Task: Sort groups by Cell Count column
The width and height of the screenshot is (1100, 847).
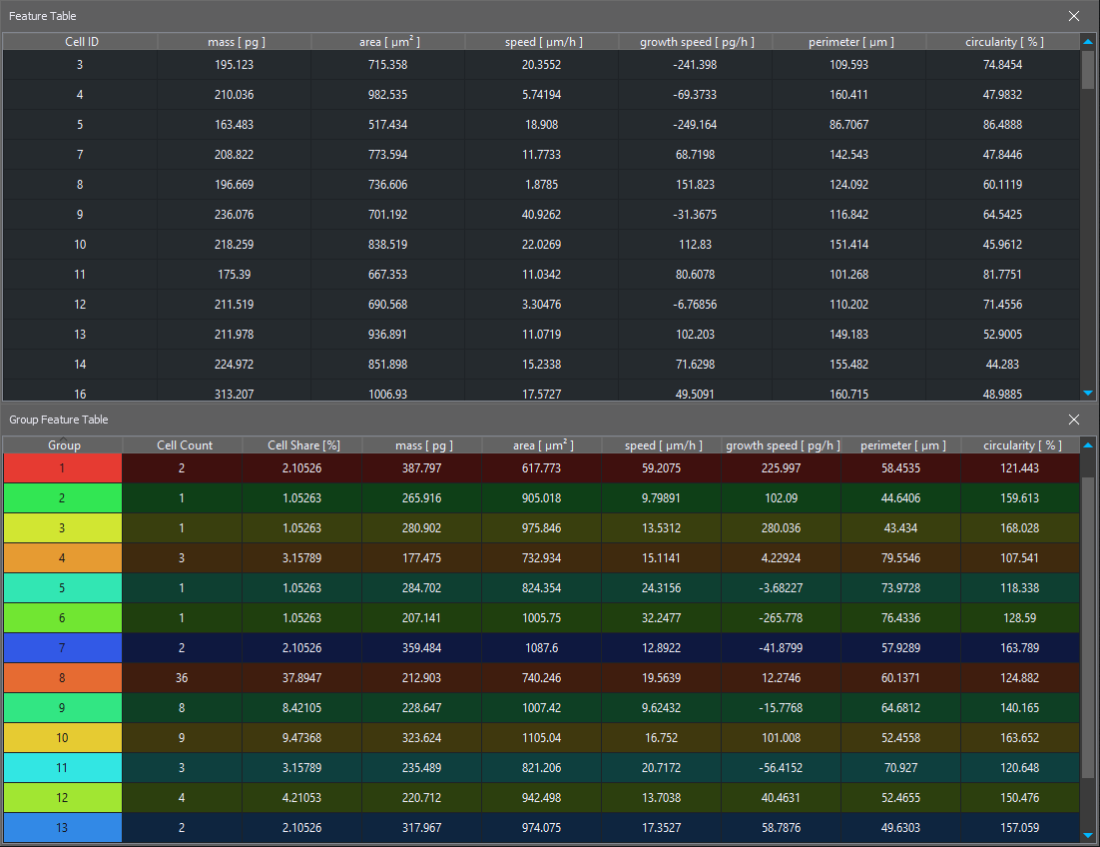Action: click(184, 445)
